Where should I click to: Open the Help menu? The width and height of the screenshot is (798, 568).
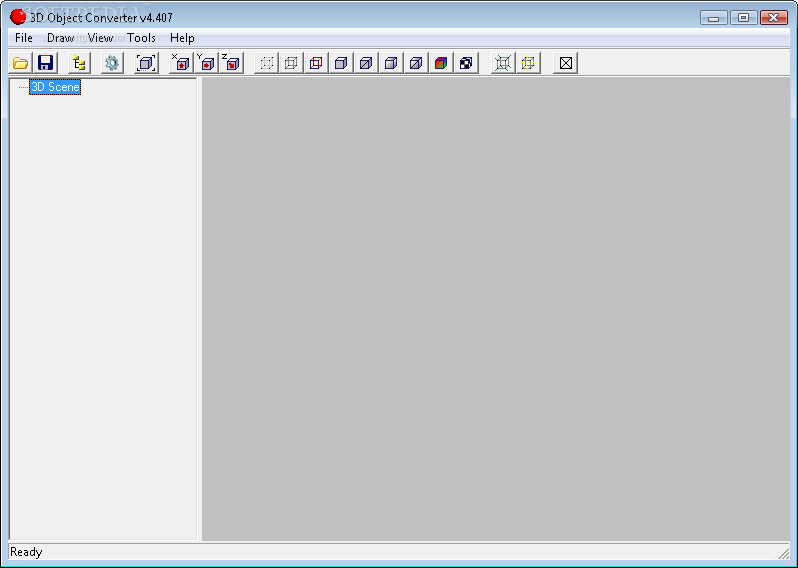pos(182,38)
